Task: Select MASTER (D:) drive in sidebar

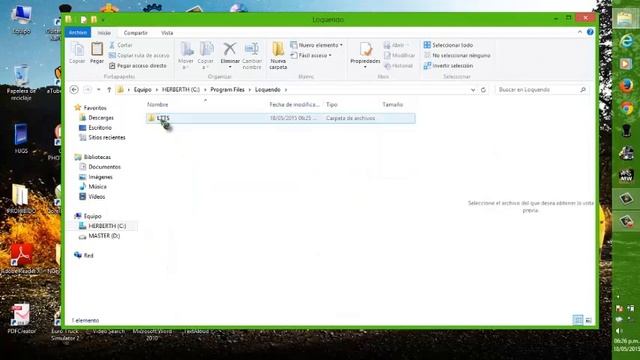Action: coord(100,236)
